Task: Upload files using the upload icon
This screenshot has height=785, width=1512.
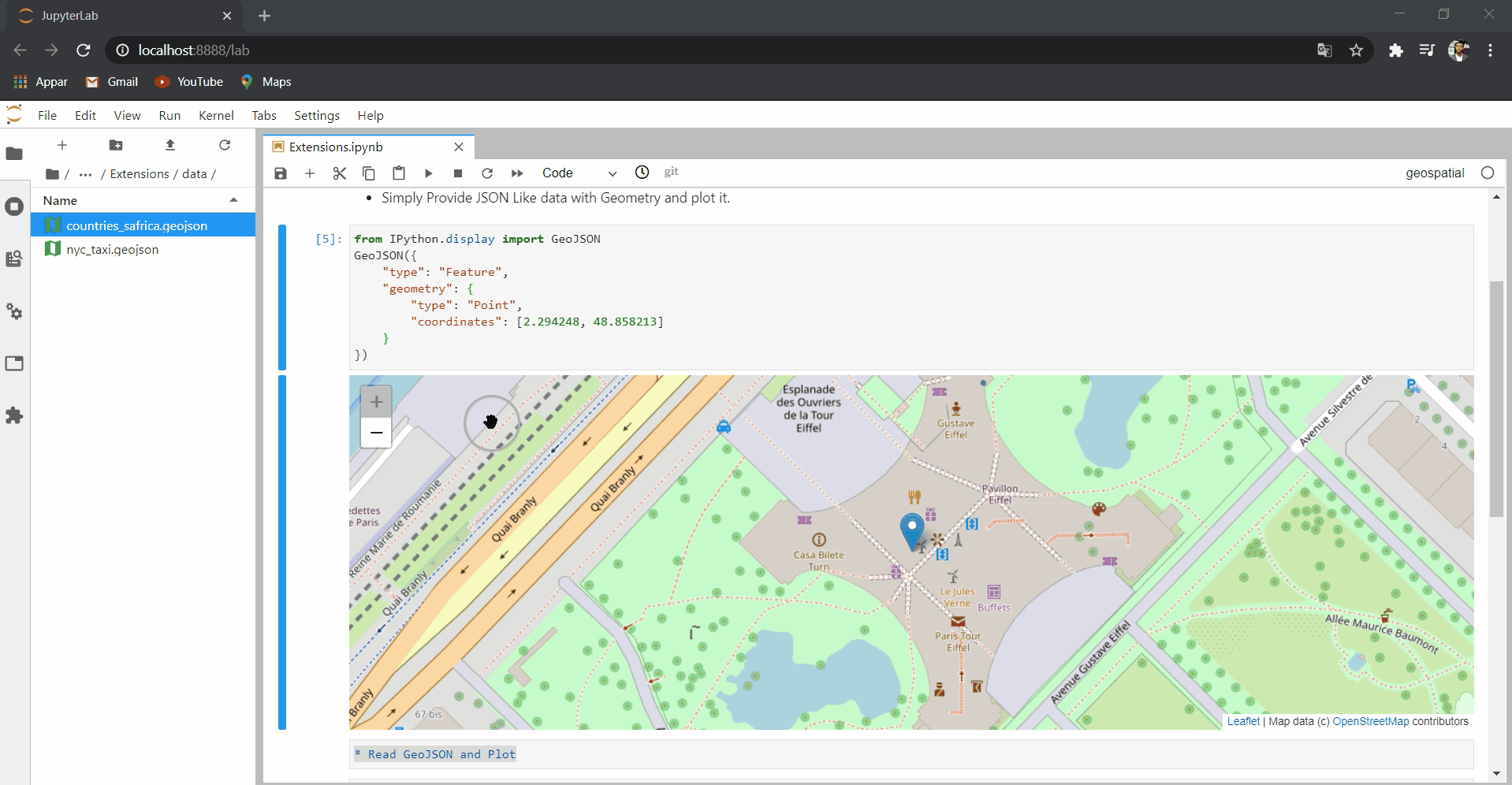Action: point(170,145)
